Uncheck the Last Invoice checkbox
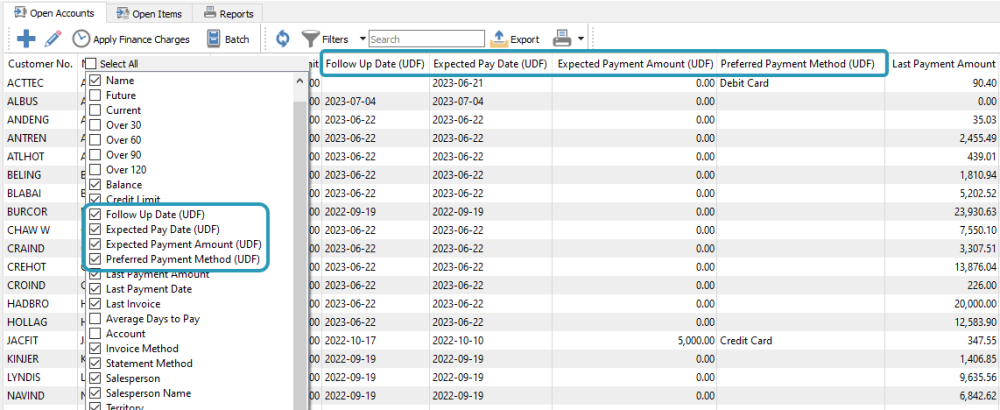The image size is (1000, 410). click(x=95, y=304)
